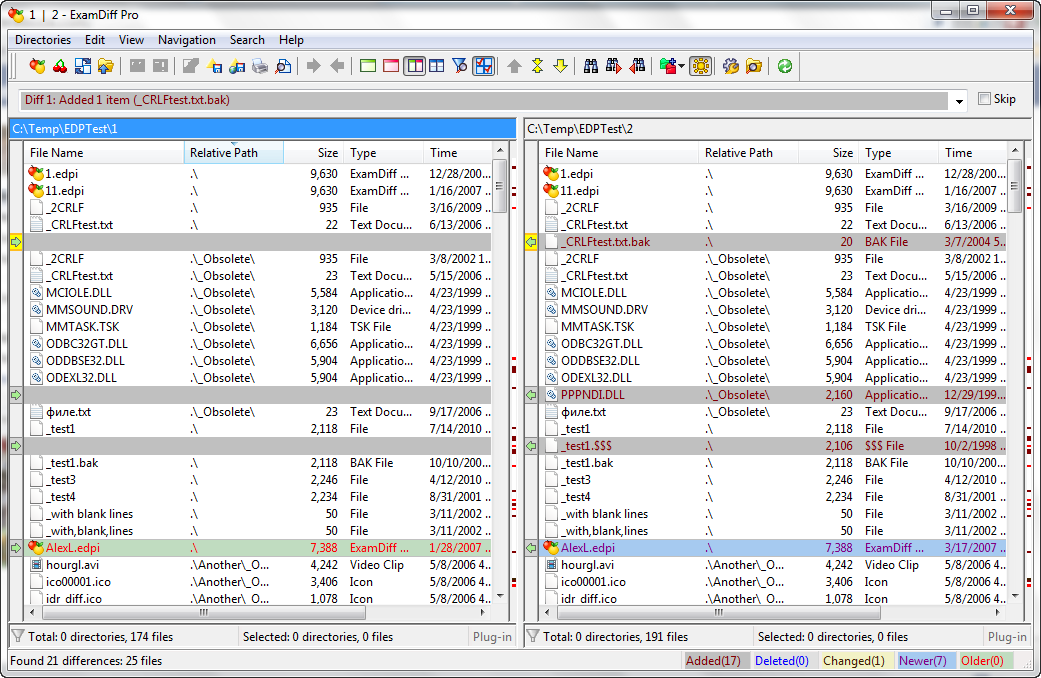Viewport: 1041px width, 678px height.
Task: Sort right pane by Type column
Action: point(898,153)
